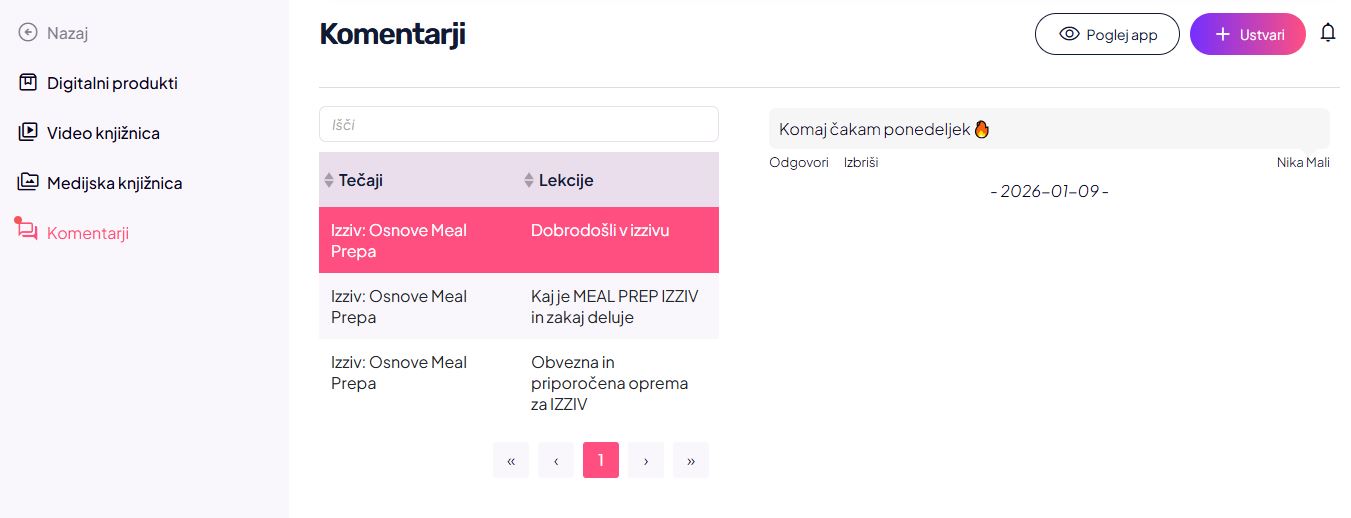The image size is (1351, 518).
Task: Select the Kaj je MEAL PREP IZZIV row
Action: click(614, 306)
